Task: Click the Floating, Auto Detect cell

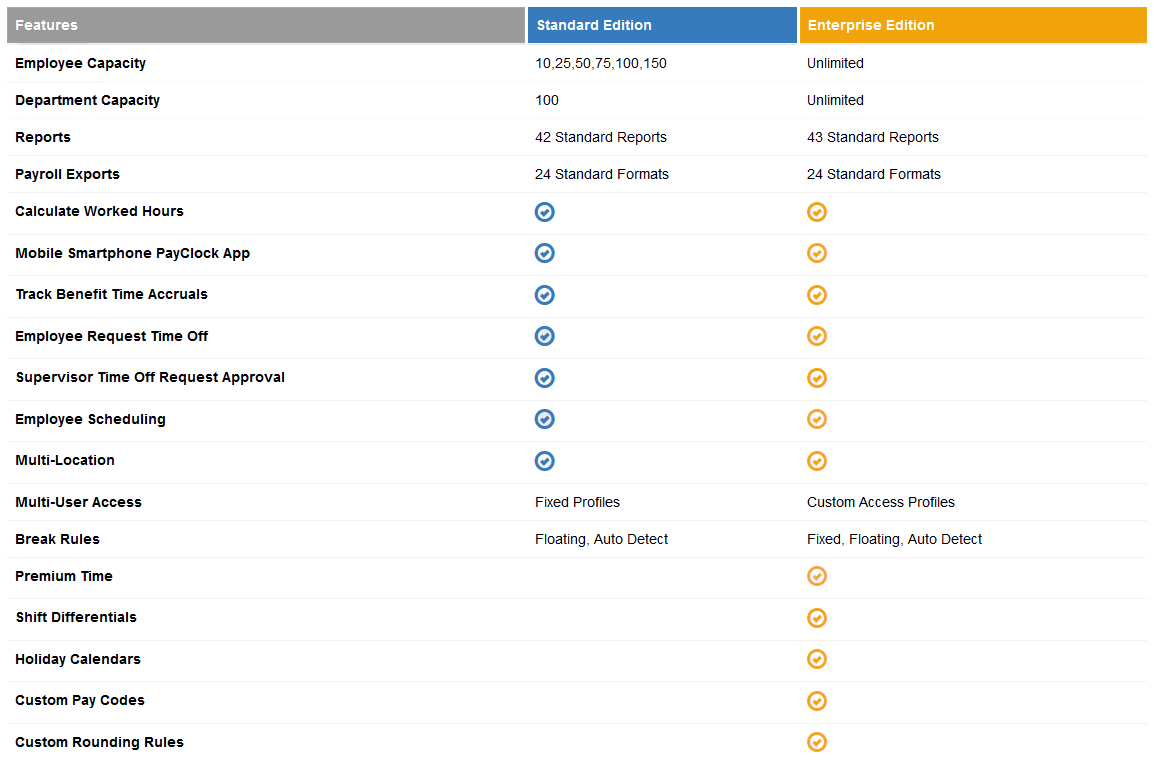Action: (601, 539)
